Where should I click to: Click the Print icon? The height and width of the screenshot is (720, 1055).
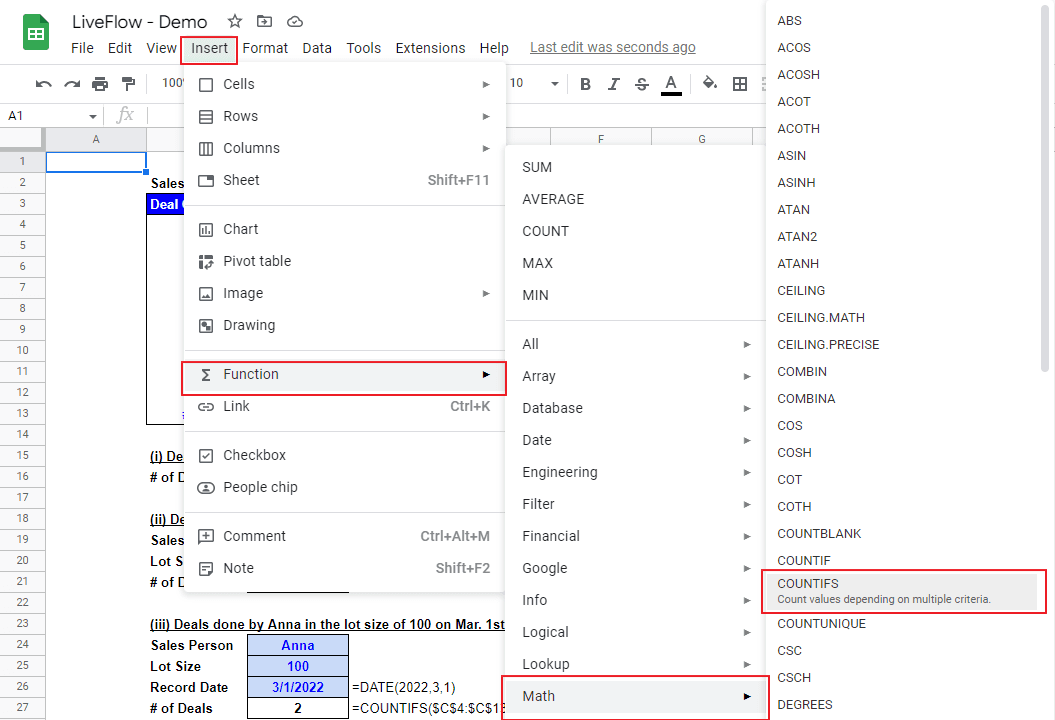coord(101,84)
